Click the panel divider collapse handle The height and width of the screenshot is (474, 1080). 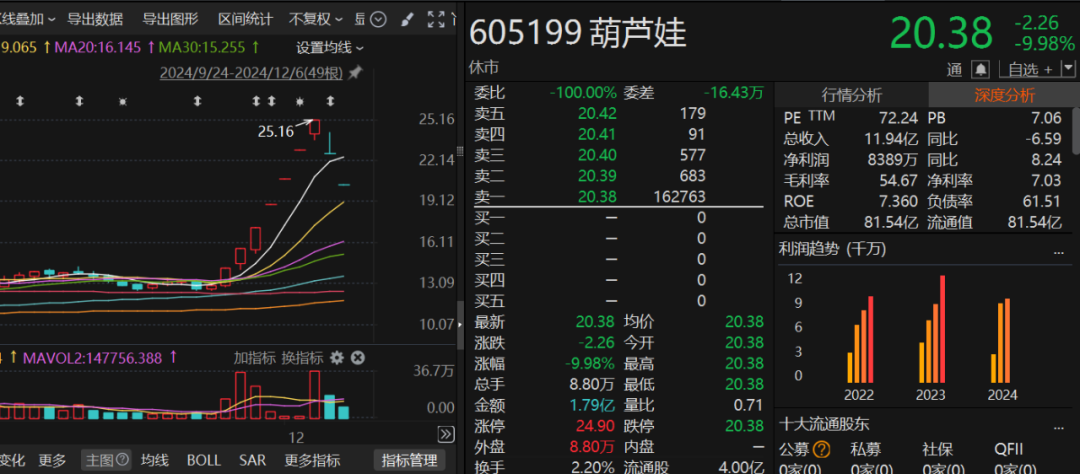coord(459,322)
